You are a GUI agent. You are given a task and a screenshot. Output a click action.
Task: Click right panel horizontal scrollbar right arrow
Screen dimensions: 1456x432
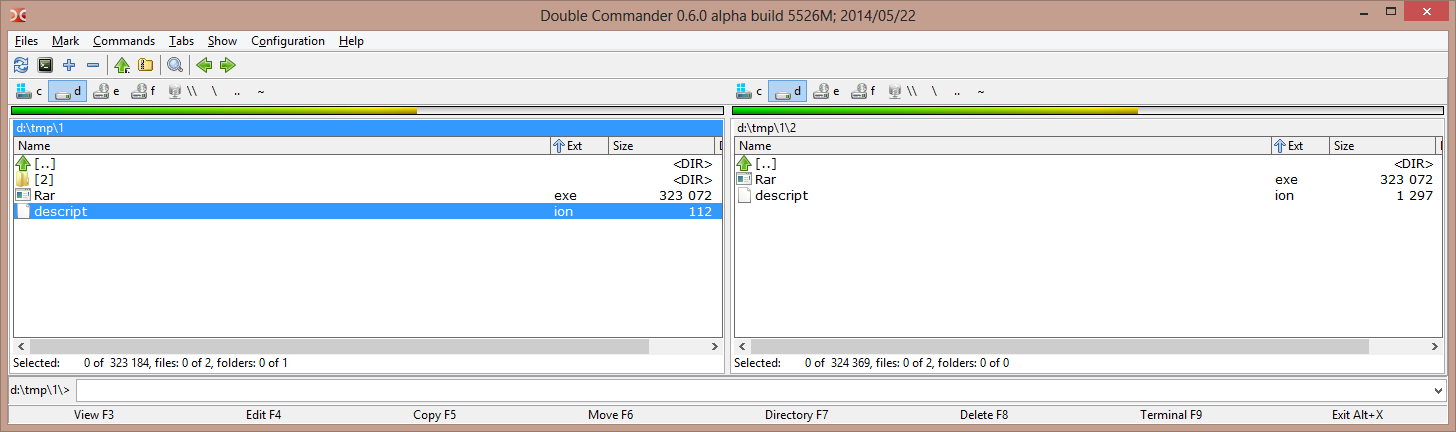1434,346
